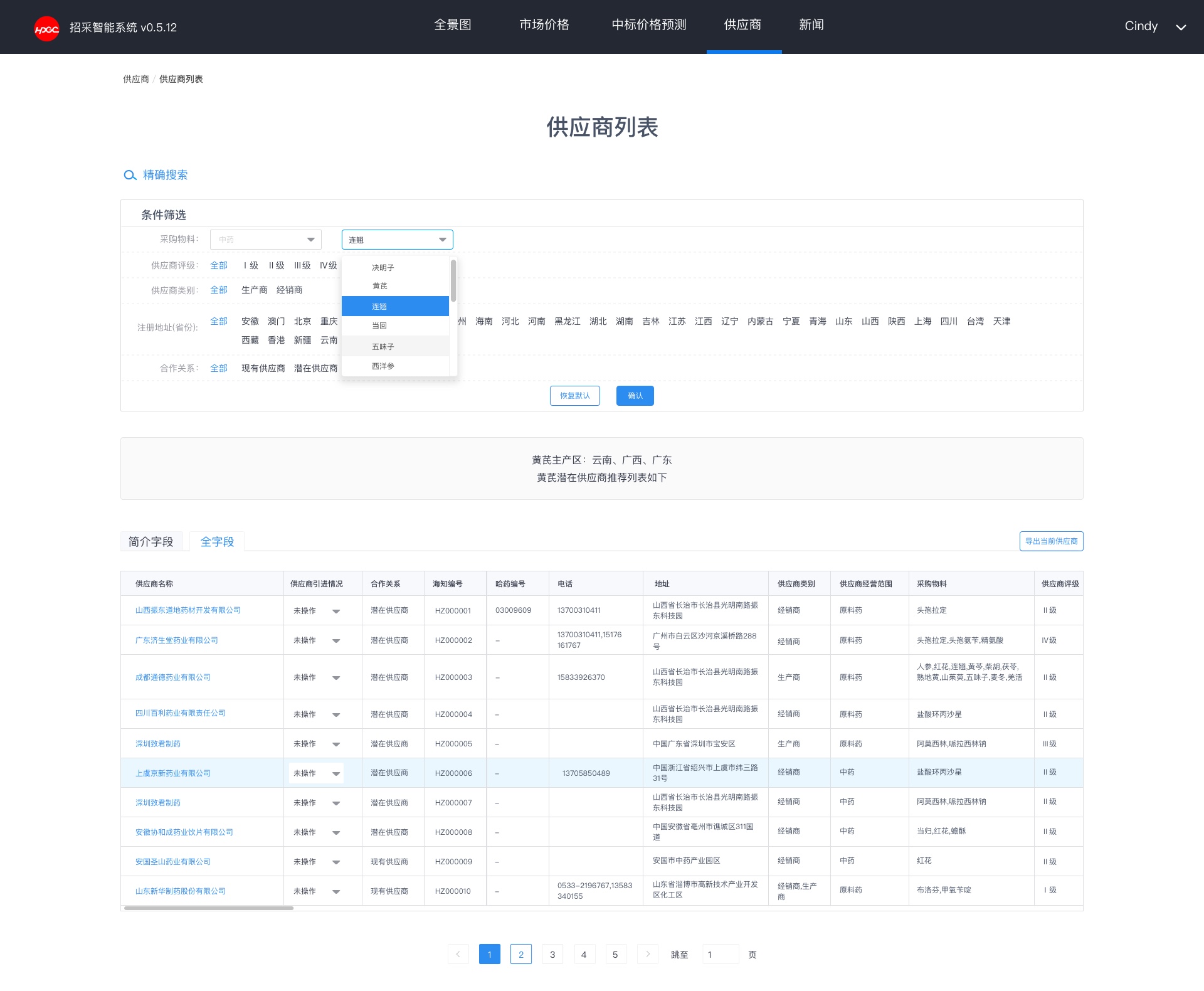The image size is (1204, 991).
Task: Select highlighted 连翘 option in list
Action: pyautogui.click(x=395, y=306)
